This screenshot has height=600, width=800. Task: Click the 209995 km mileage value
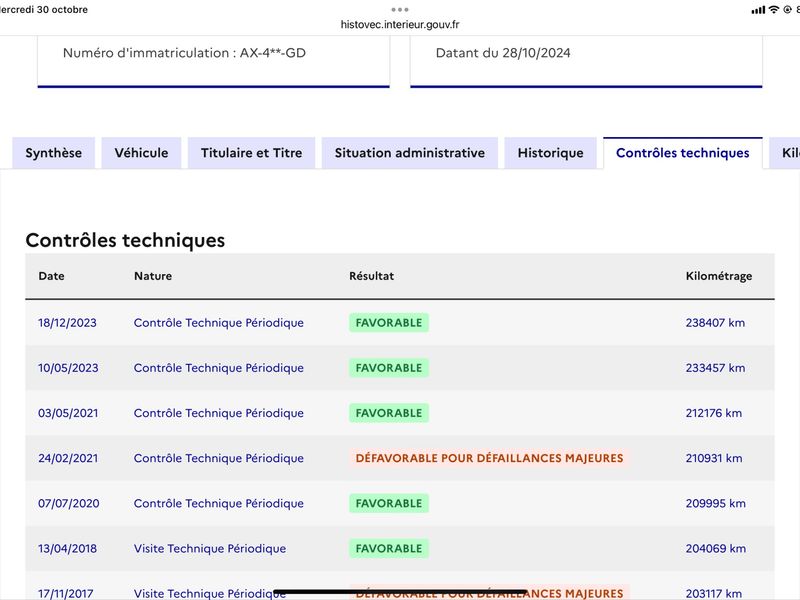[715, 504]
